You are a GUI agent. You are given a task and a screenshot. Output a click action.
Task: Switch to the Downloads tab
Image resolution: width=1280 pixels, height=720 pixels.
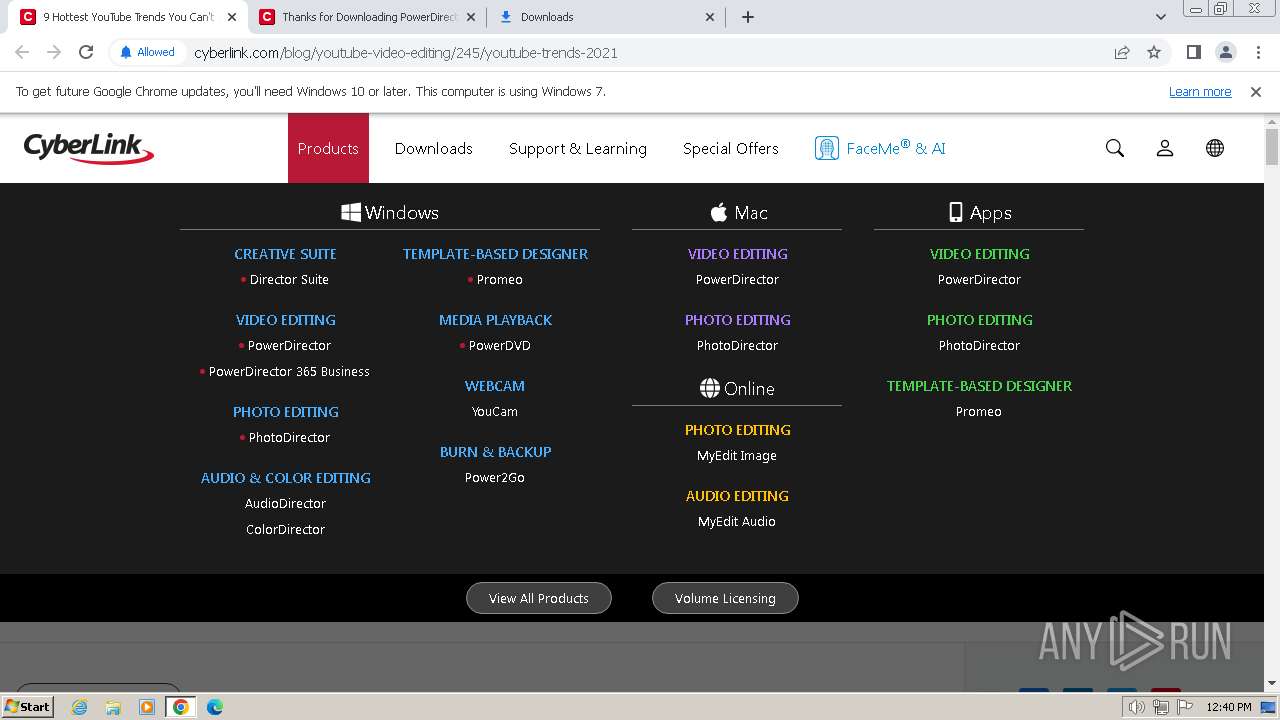605,17
